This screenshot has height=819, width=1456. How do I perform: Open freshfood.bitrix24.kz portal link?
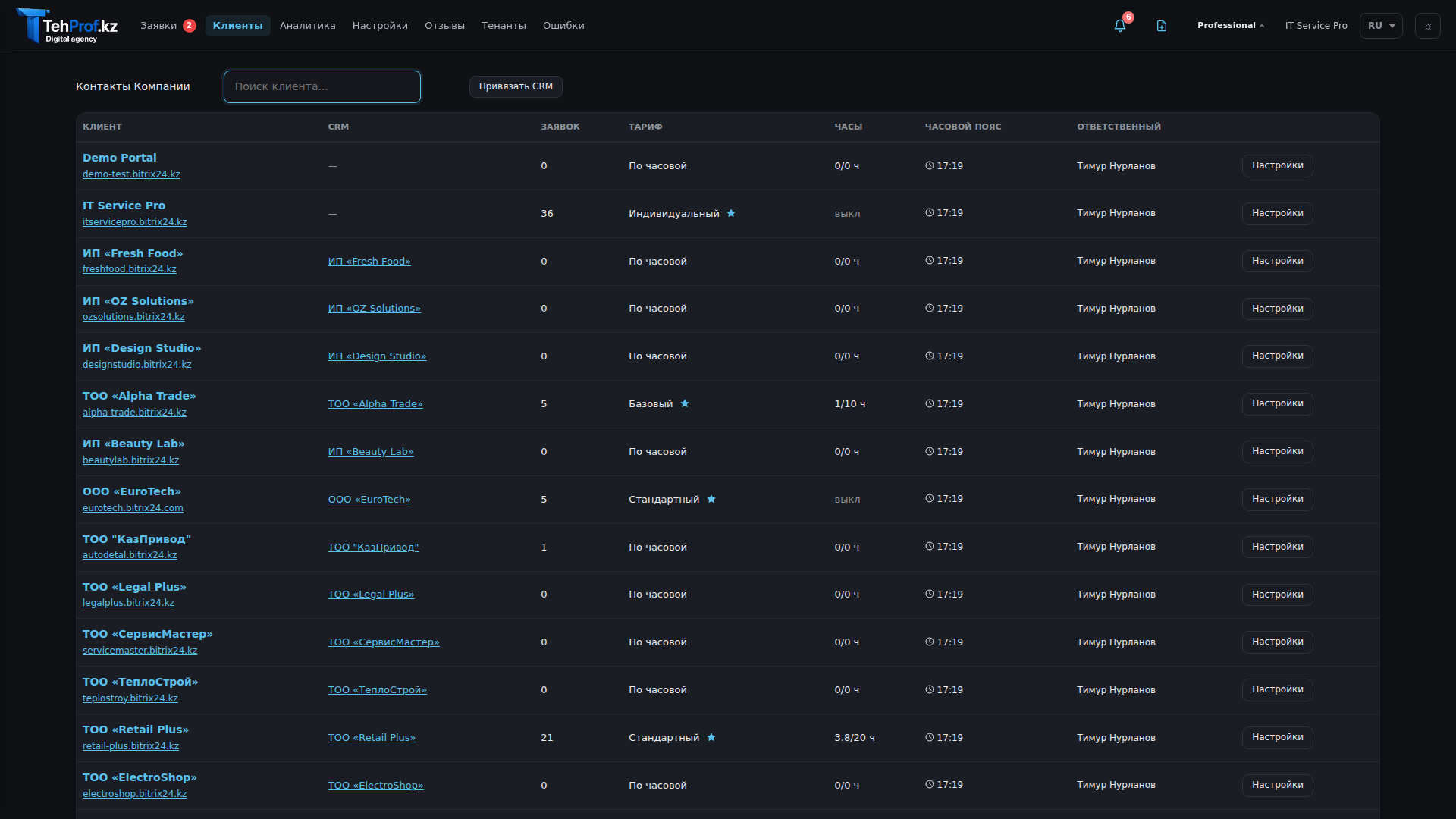[130, 269]
